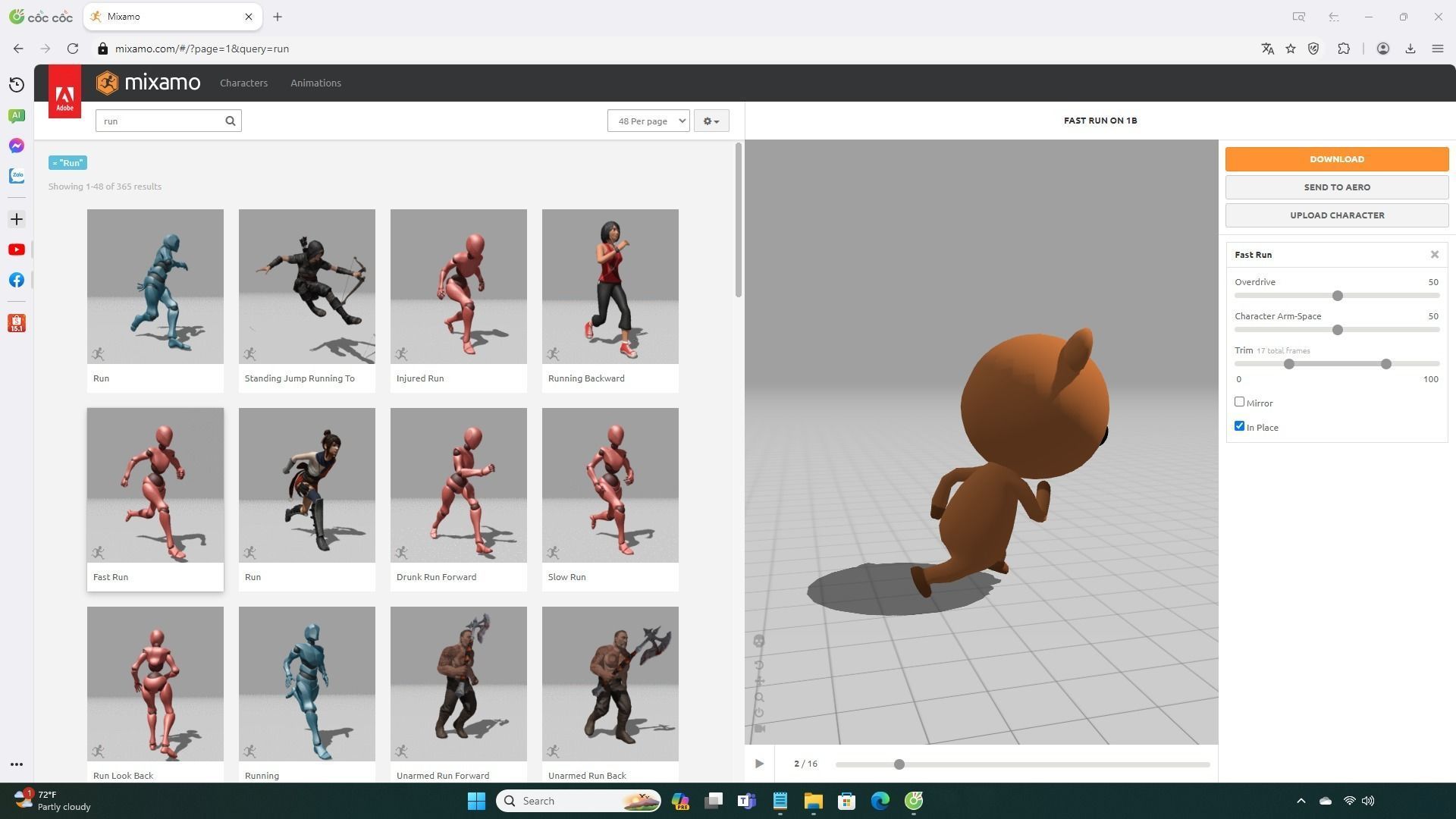This screenshot has height=819, width=1456.
Task: Open the AI chat sidebar icon
Action: point(17,115)
